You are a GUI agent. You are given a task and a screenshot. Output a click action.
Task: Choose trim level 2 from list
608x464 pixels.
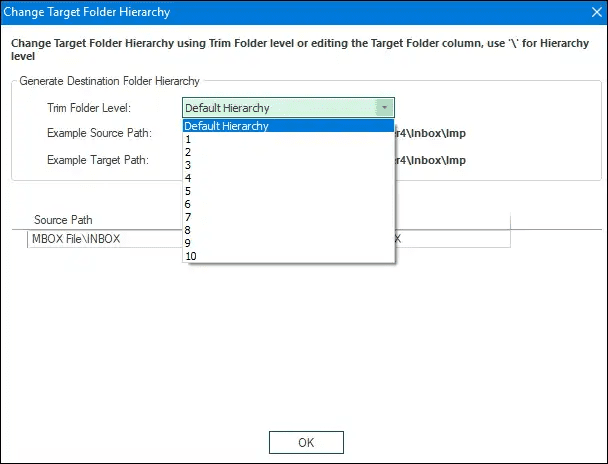pyautogui.click(x=288, y=152)
